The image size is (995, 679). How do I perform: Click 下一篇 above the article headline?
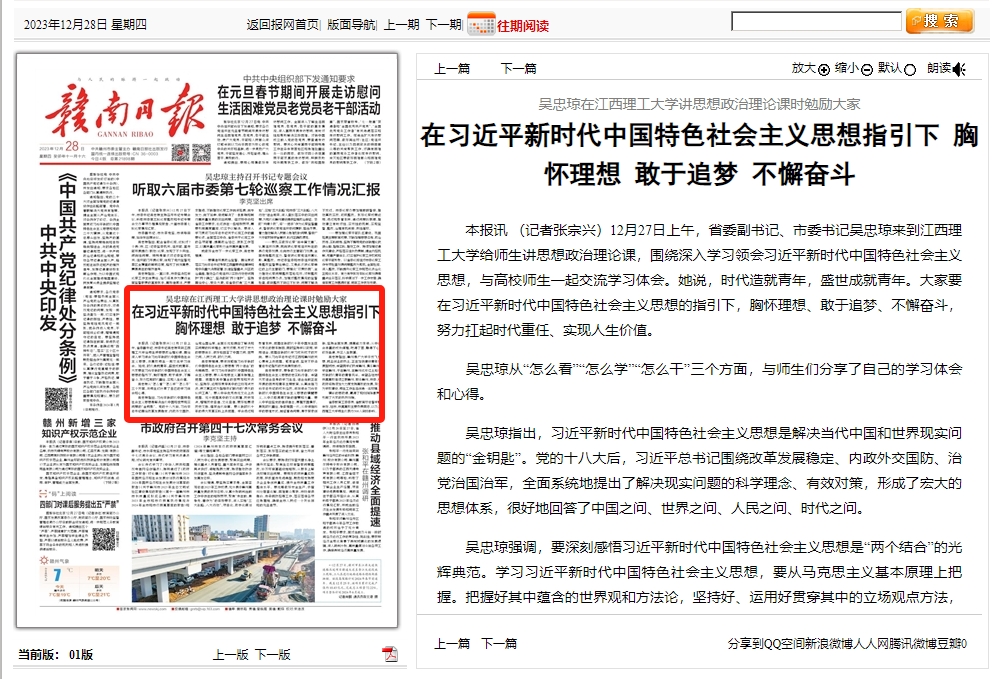pyautogui.click(x=518, y=69)
